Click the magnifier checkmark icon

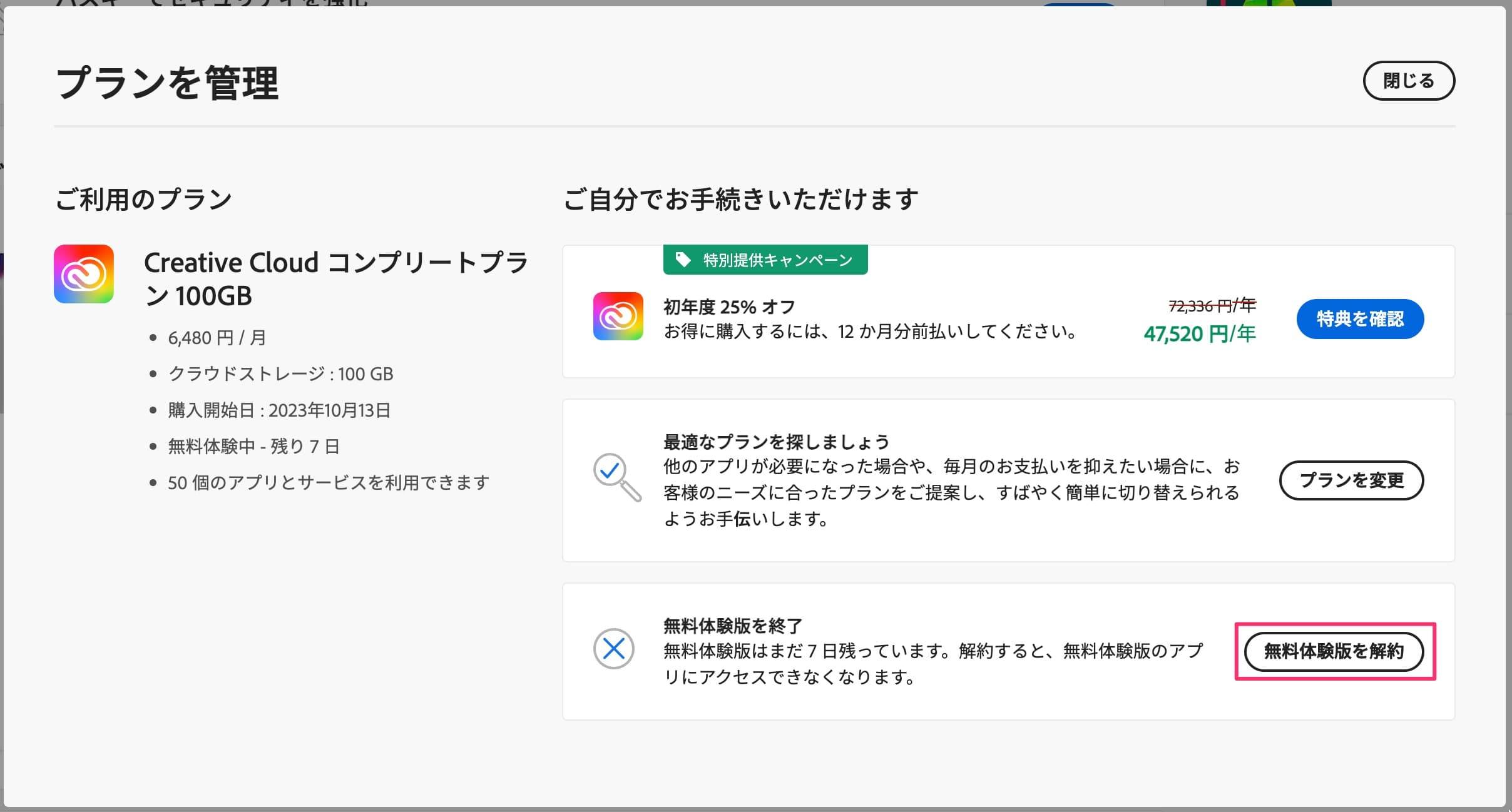(x=616, y=477)
